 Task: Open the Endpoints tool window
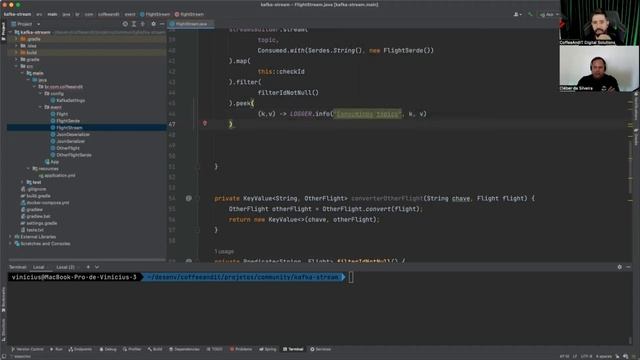(80, 349)
